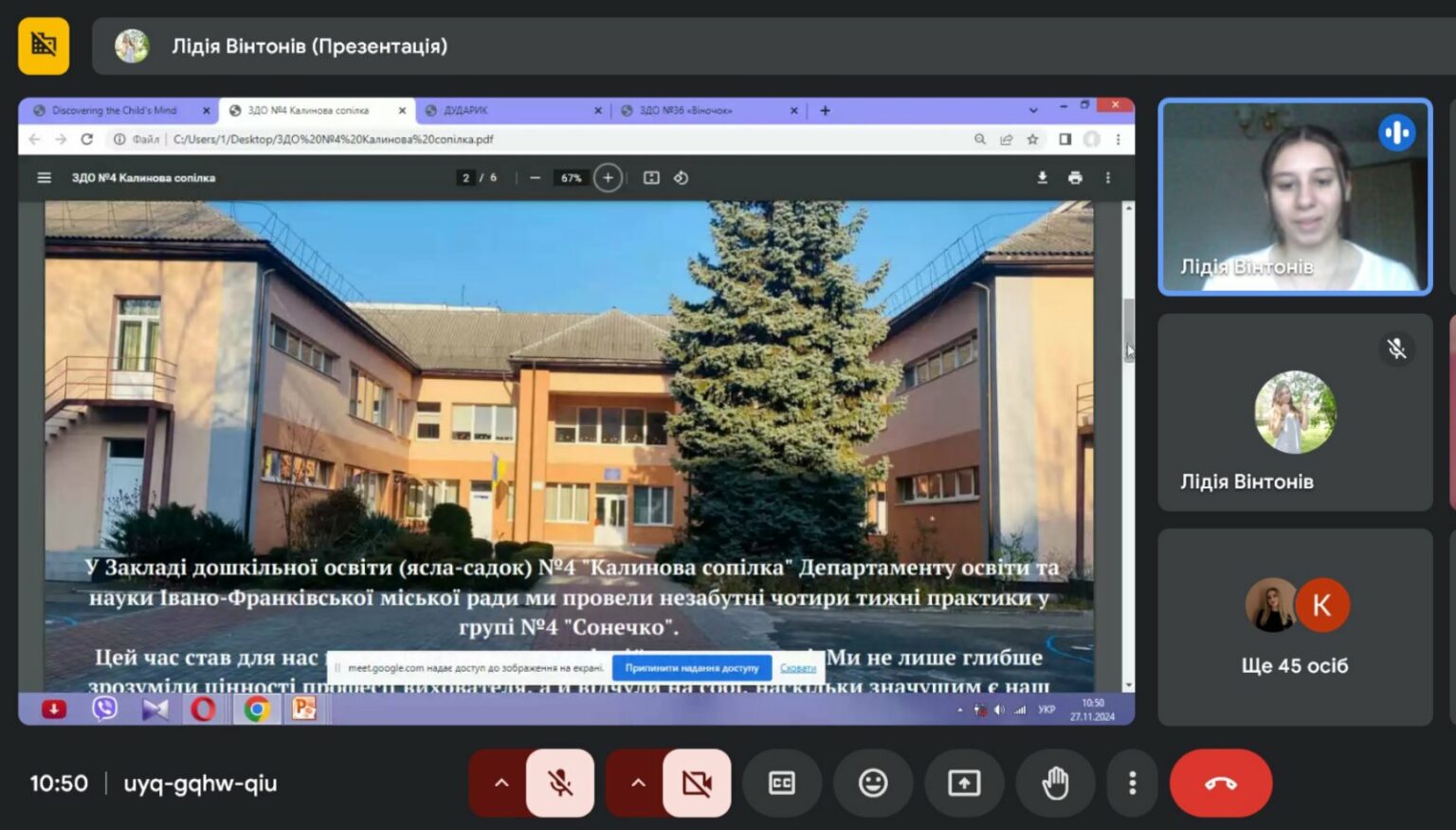Click the stop sharing blue button
Image resolution: width=1456 pixels, height=830 pixels.
coord(692,668)
